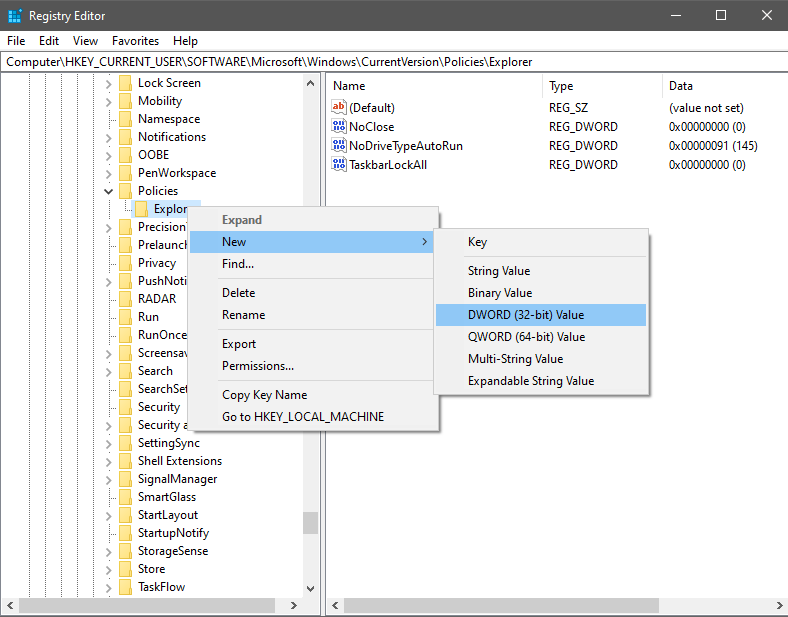Collapse the Policies tree node
Viewport: 788px width, 617px height.
pos(108,191)
